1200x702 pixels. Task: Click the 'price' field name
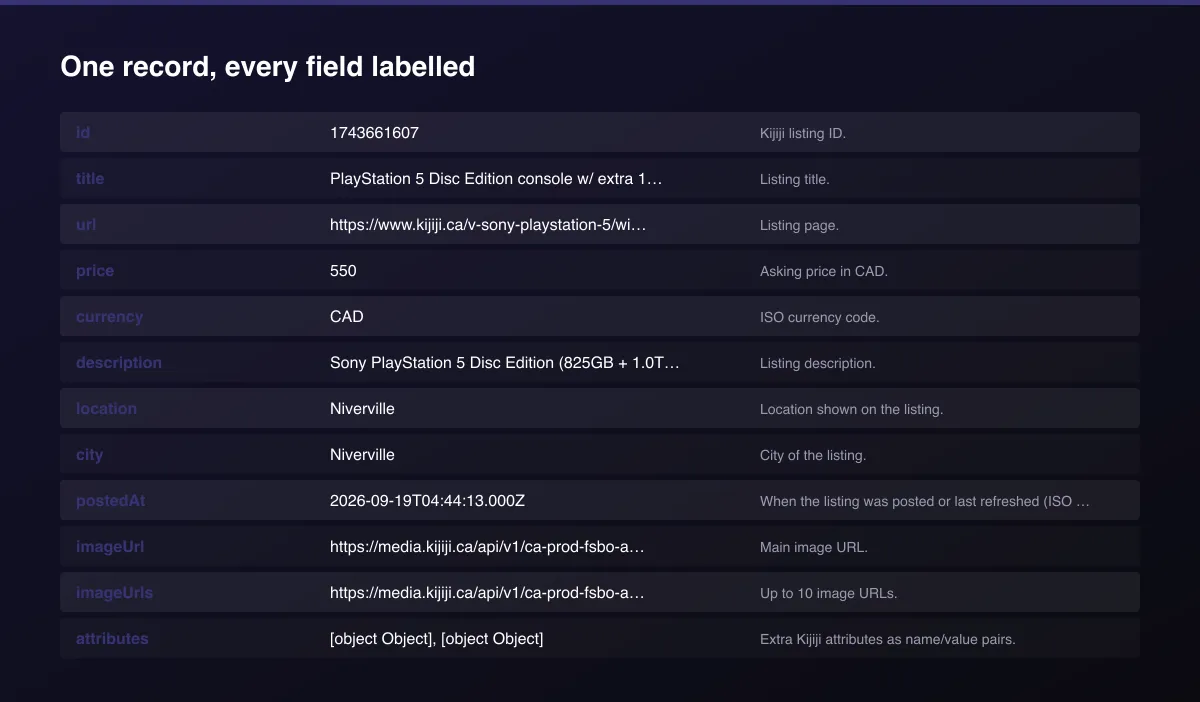95,270
